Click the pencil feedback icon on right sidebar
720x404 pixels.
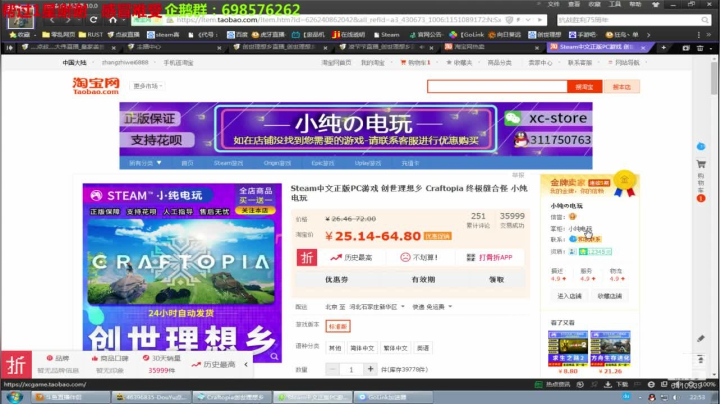click(701, 339)
